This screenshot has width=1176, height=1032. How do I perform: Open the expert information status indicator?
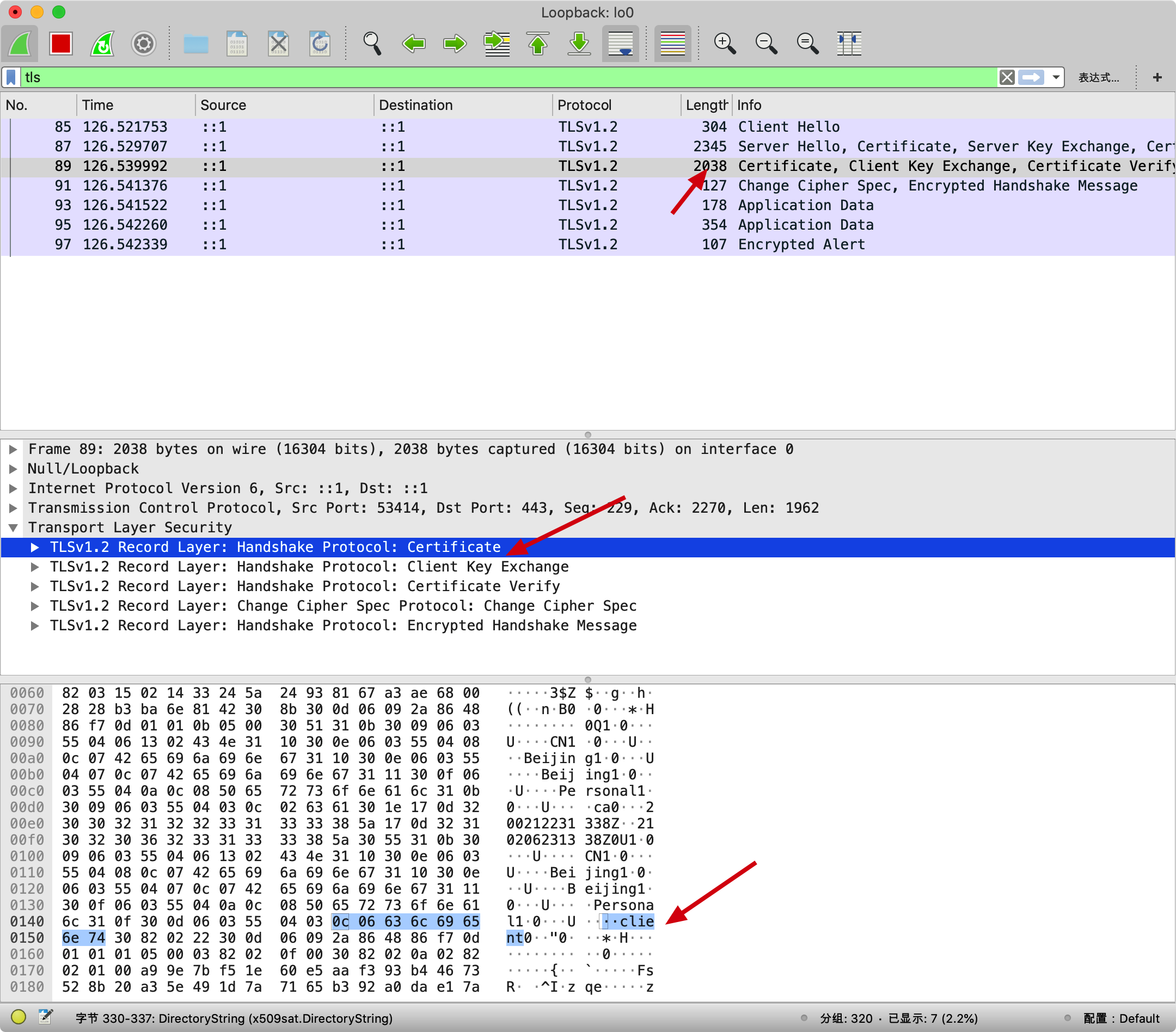19,1017
